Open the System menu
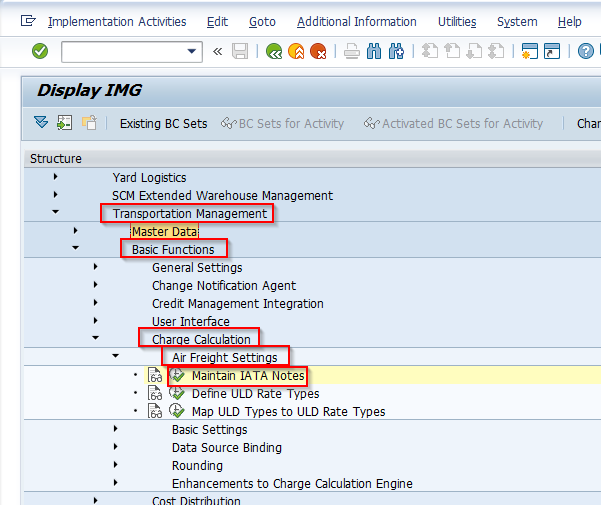Viewport: 601px width, 505px height. [x=517, y=21]
